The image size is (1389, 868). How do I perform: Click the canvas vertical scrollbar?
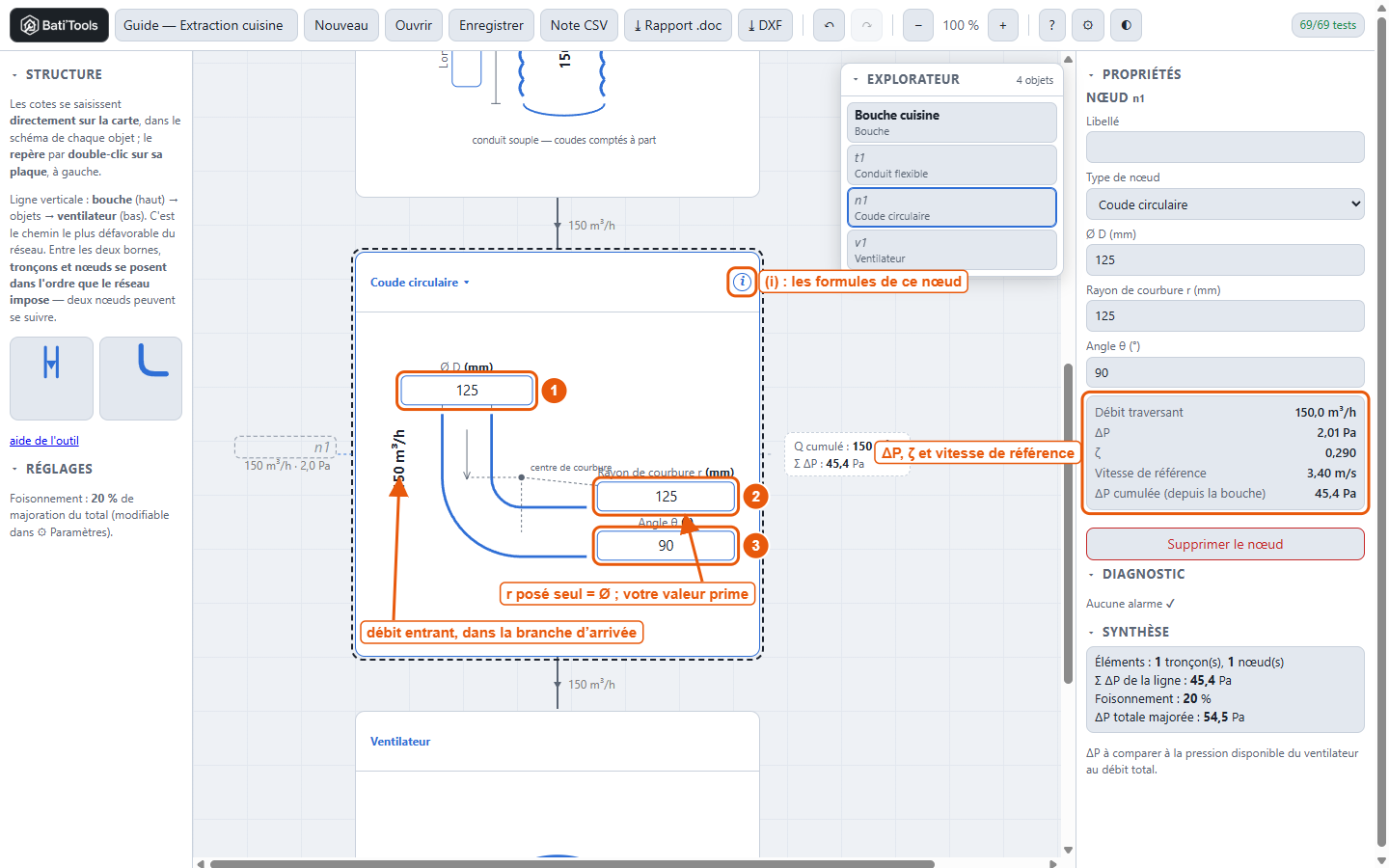point(1068,524)
